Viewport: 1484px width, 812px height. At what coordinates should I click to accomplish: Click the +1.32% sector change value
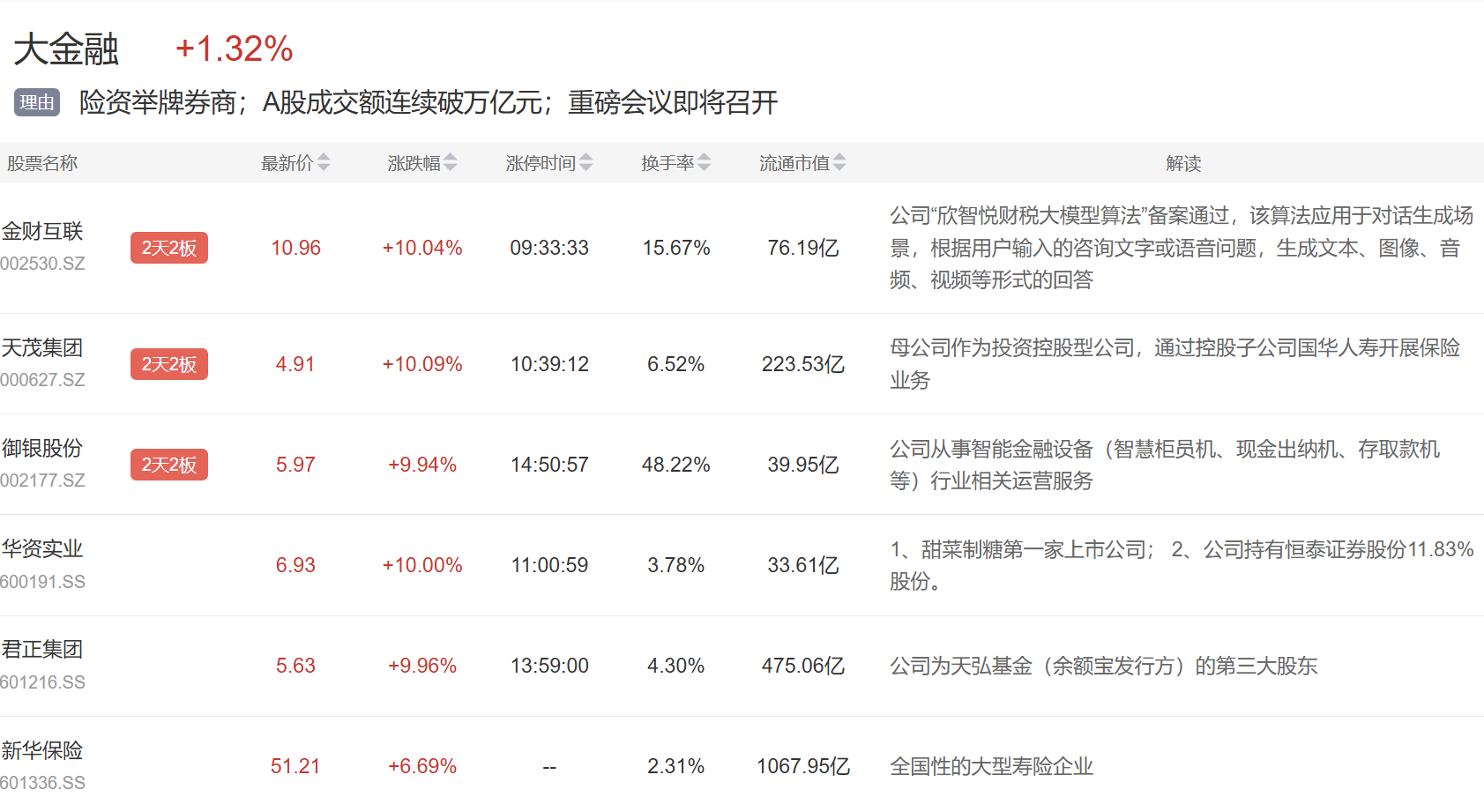click(234, 49)
